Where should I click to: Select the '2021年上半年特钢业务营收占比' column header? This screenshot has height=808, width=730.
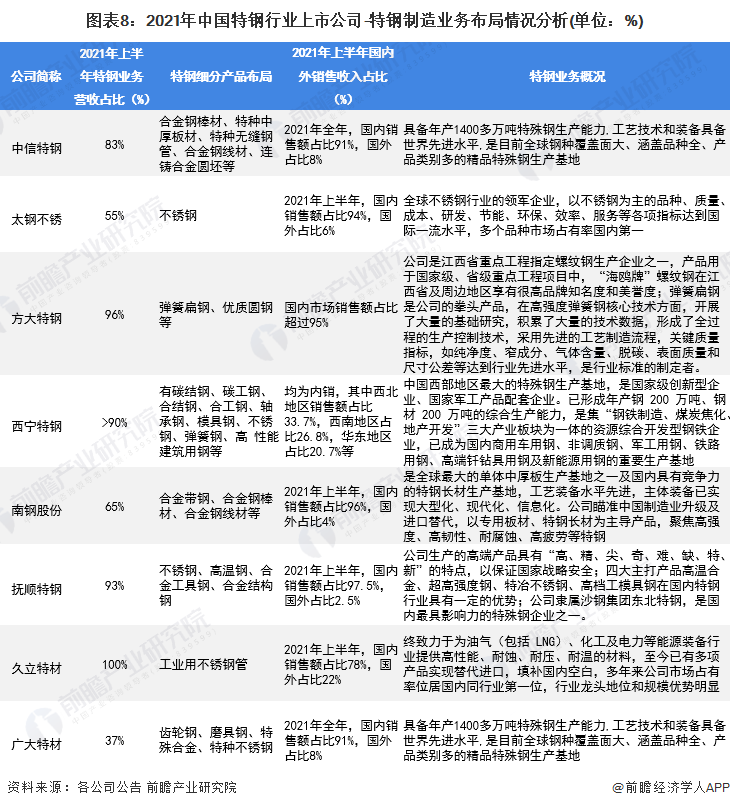pyautogui.click(x=111, y=76)
